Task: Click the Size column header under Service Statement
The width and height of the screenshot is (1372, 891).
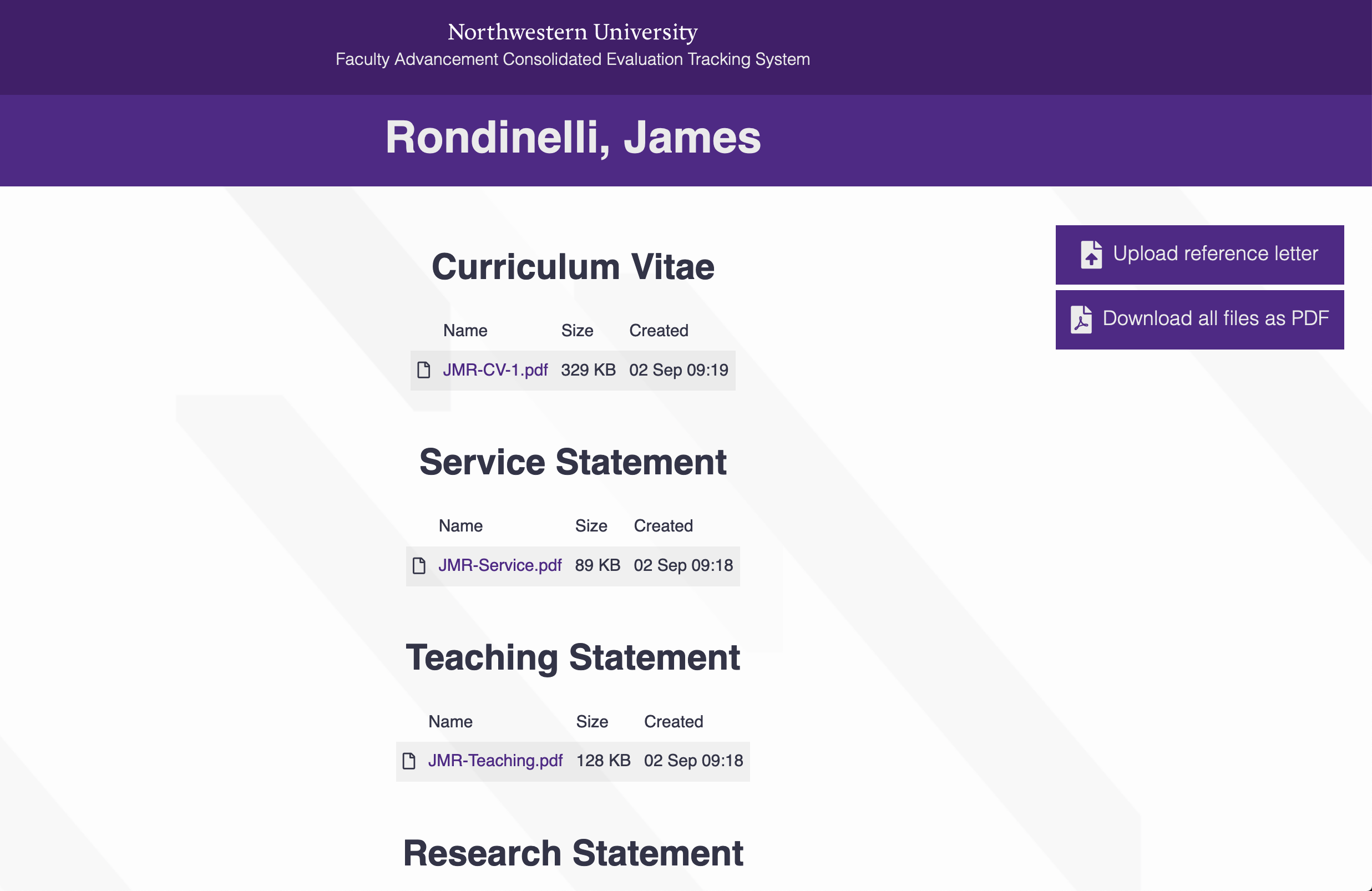Action: 591,526
